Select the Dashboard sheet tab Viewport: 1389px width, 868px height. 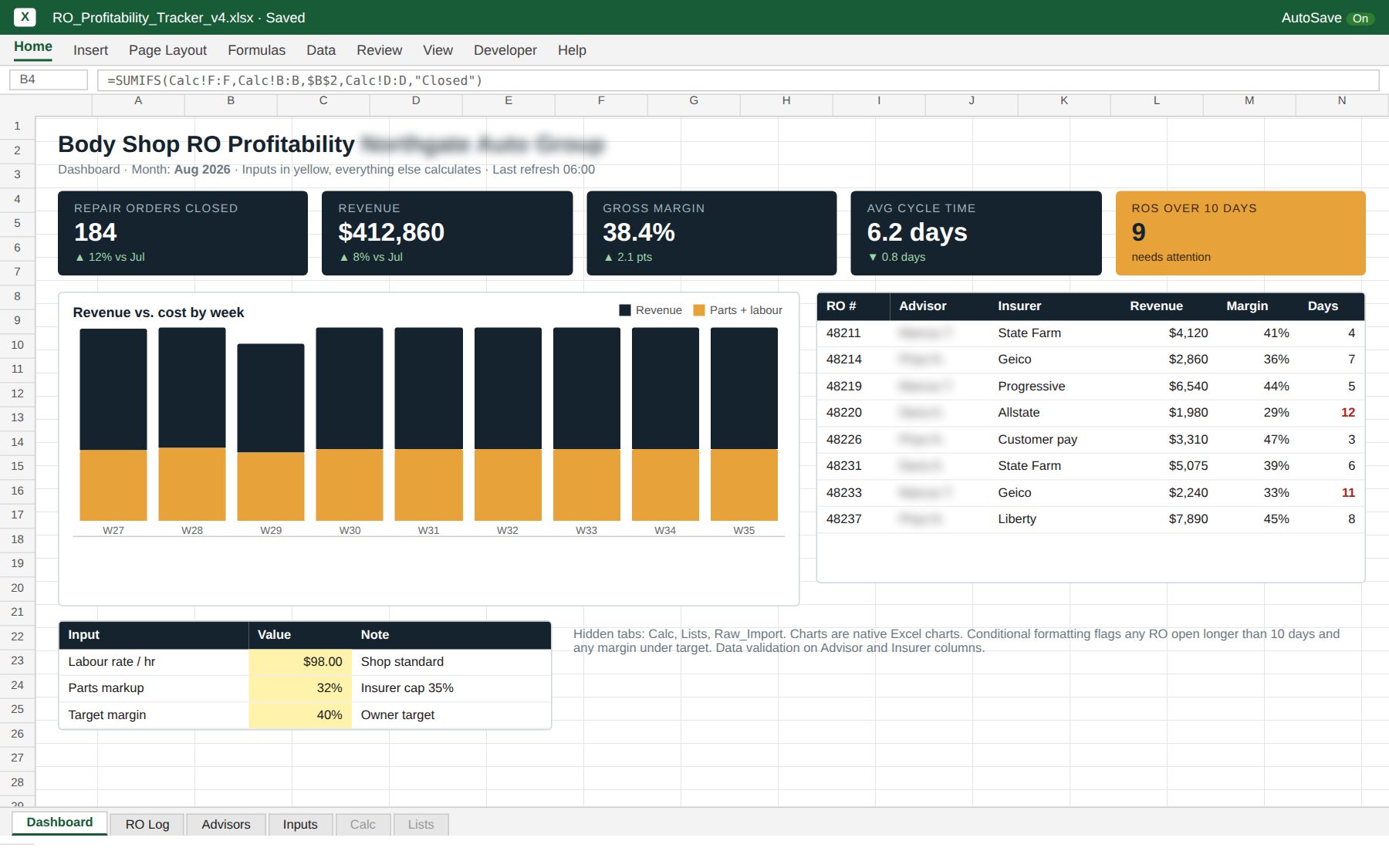pos(59,822)
